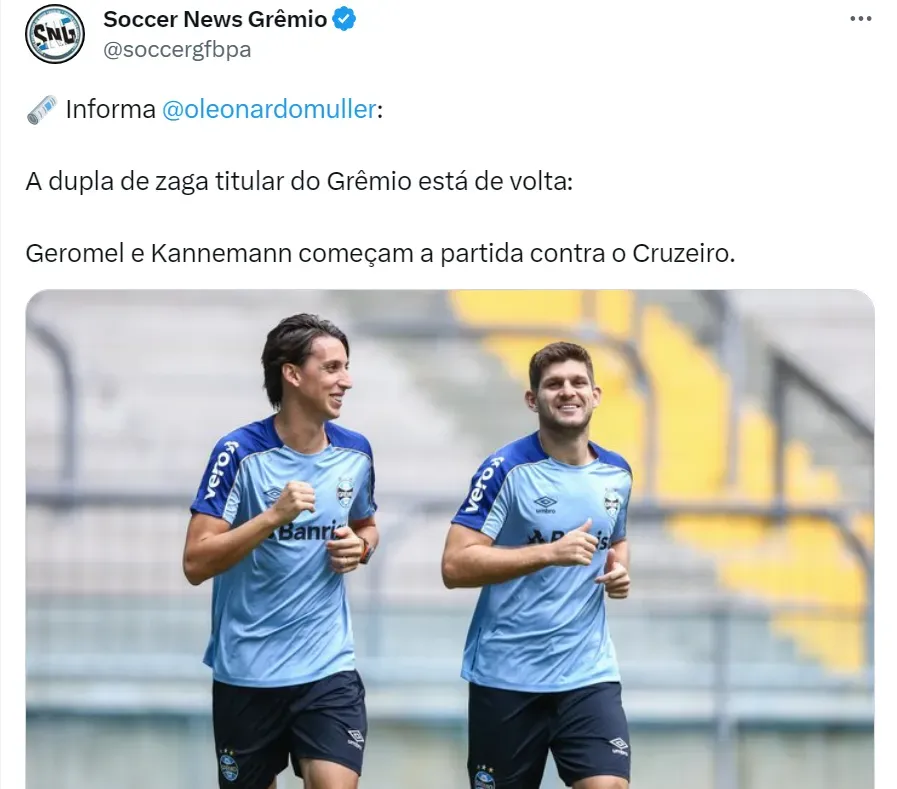
Task: Open the SNG profile avatar
Action: (x=55, y=34)
